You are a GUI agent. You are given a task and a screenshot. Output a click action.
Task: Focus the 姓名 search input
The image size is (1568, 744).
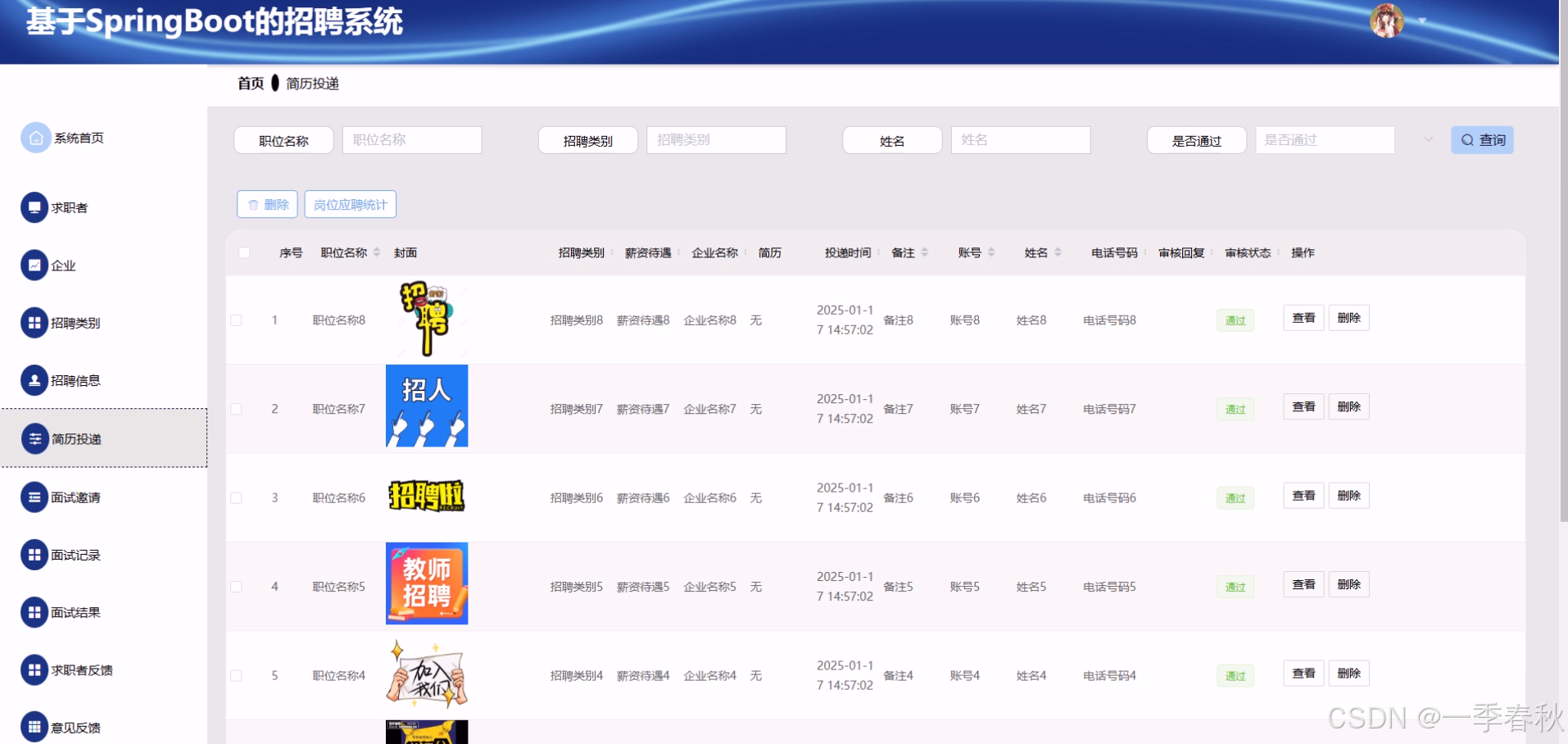[x=1021, y=140]
